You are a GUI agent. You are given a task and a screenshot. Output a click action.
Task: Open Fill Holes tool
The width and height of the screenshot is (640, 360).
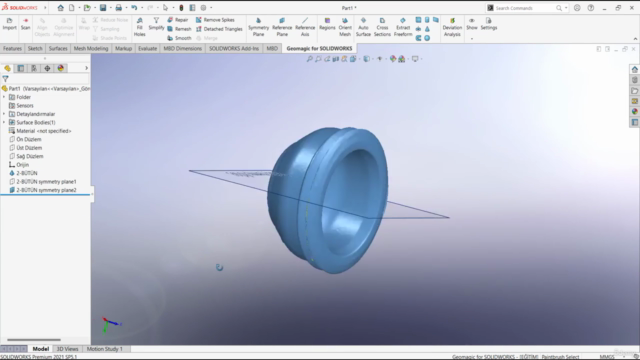point(140,27)
